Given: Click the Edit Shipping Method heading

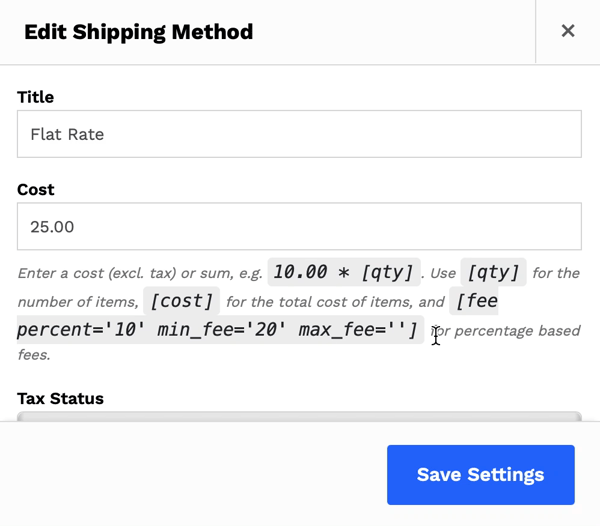Looking at the screenshot, I should pyautogui.click(x=138, y=32).
